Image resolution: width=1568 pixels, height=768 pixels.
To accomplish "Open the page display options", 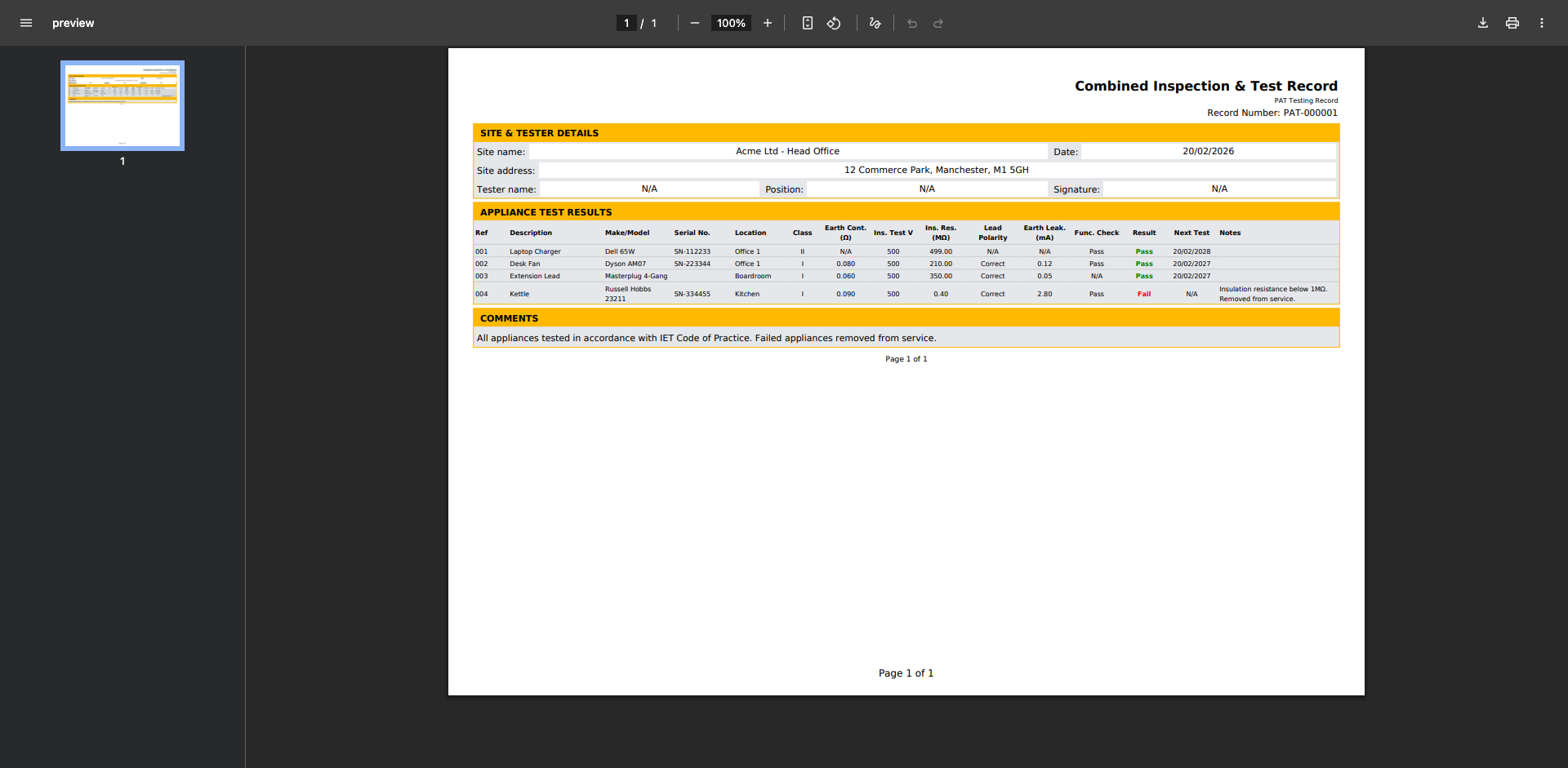I will point(807,23).
